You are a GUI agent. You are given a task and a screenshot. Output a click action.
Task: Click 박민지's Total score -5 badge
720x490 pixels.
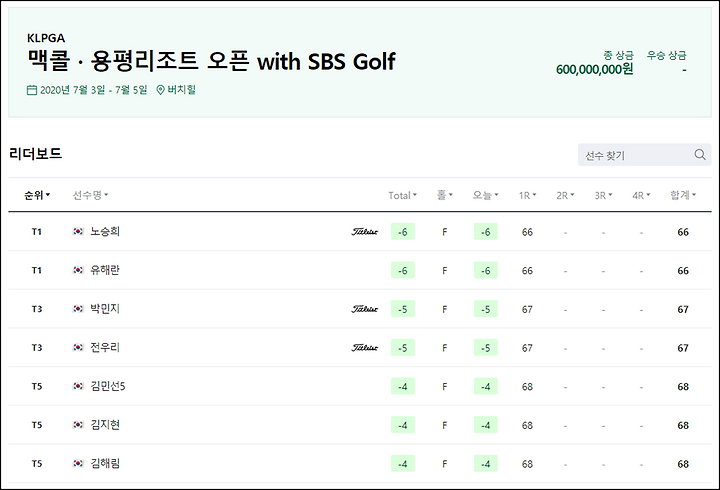point(403,309)
